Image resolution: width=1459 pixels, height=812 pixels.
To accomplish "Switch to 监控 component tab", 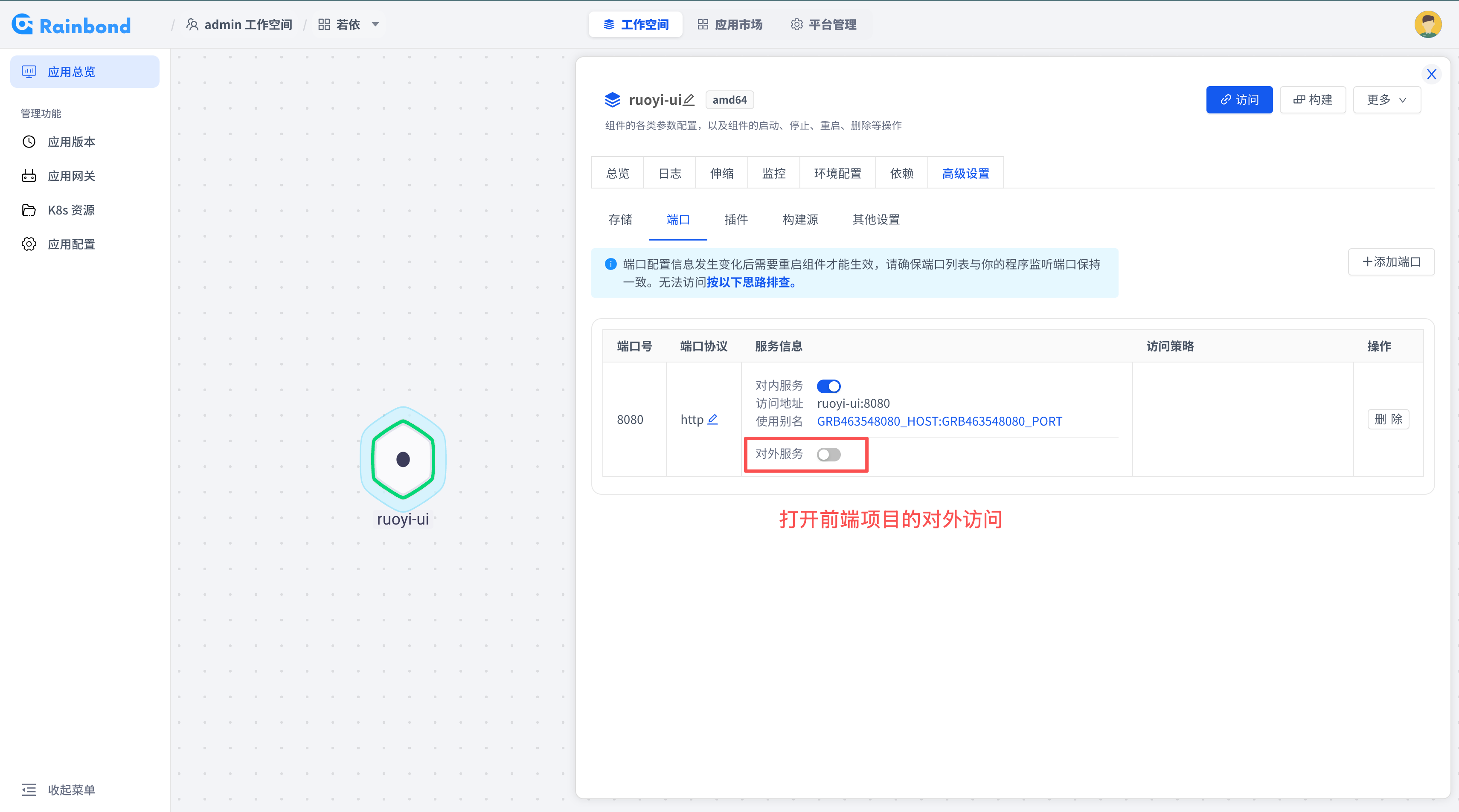I will [x=774, y=173].
